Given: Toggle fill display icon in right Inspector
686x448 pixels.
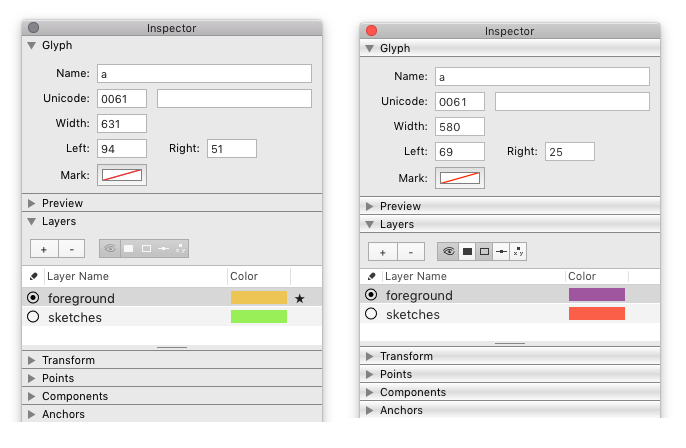Looking at the screenshot, I should click(467, 252).
